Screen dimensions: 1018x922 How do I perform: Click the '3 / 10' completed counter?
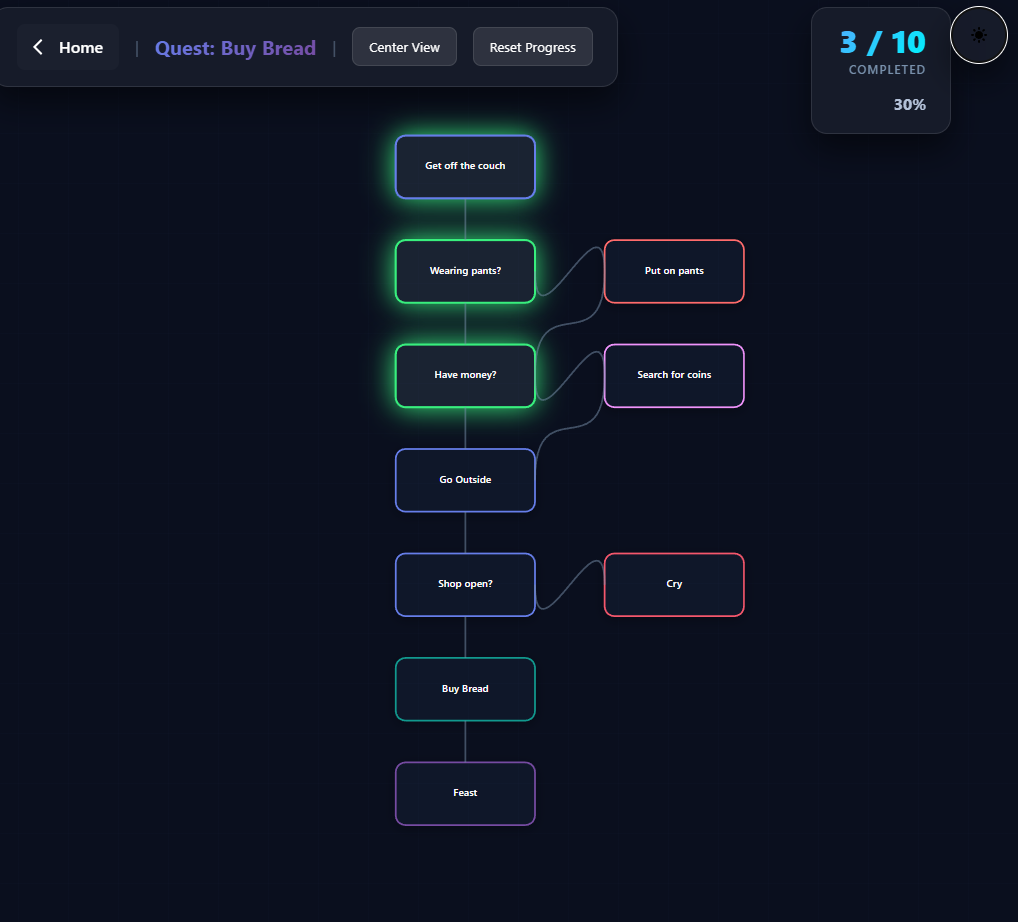click(881, 43)
